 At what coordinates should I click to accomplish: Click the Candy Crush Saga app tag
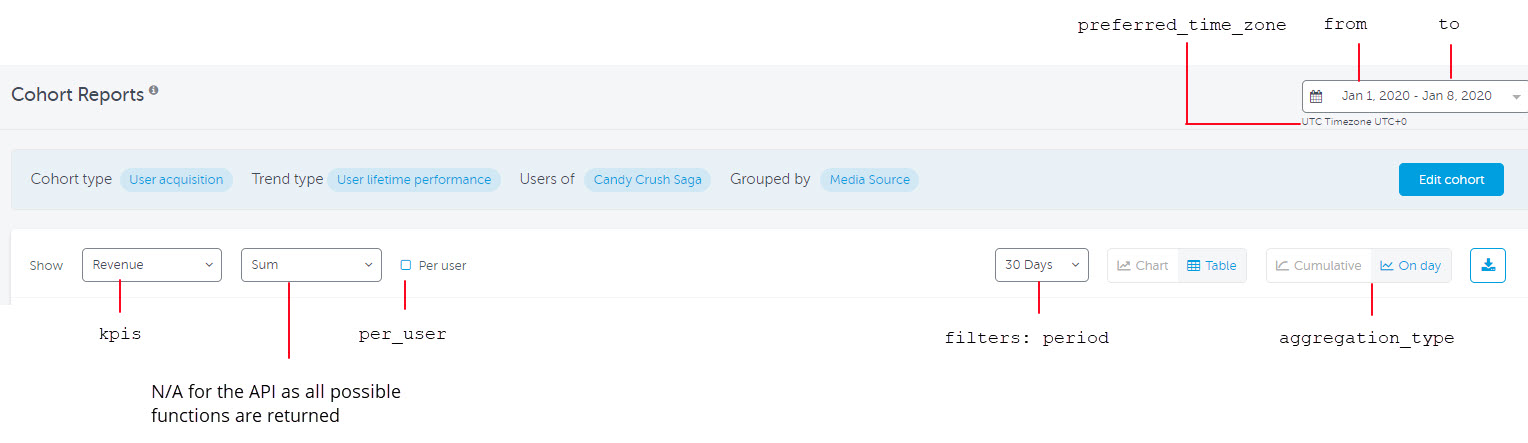647,180
